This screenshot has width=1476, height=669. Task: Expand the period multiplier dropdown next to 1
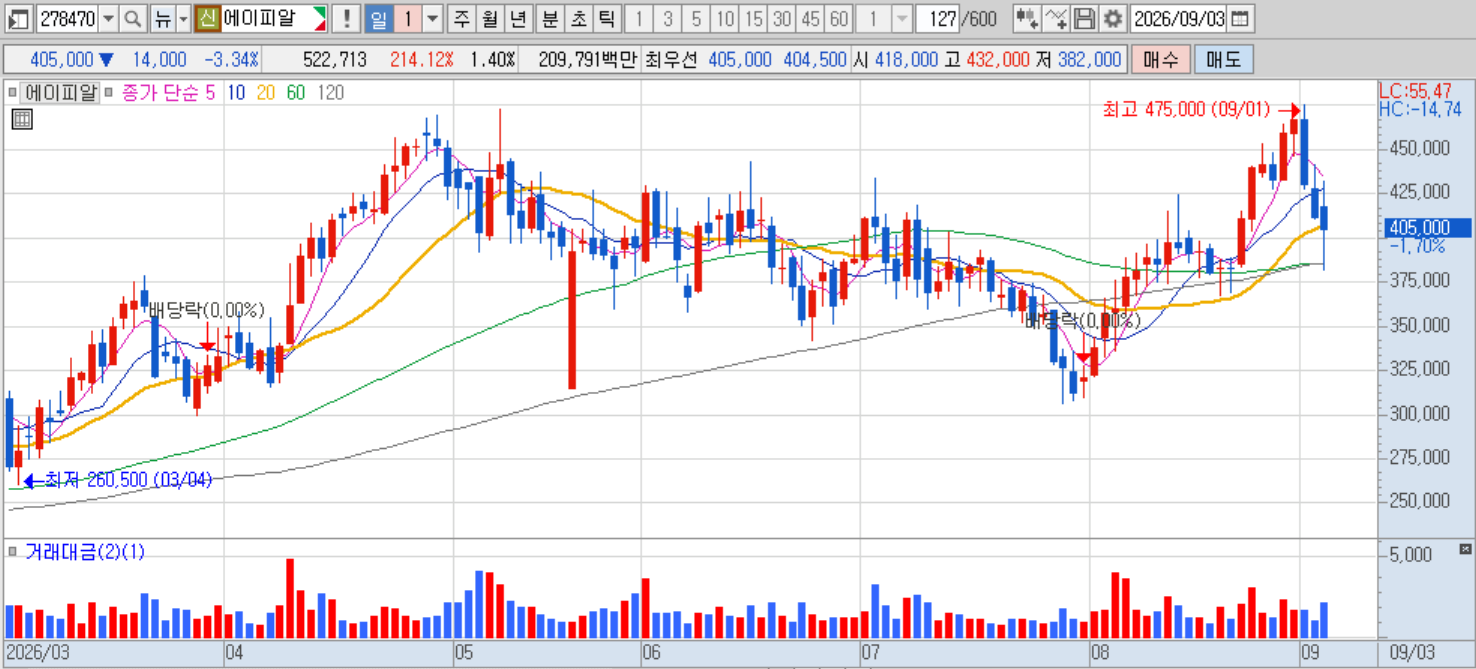click(x=432, y=18)
